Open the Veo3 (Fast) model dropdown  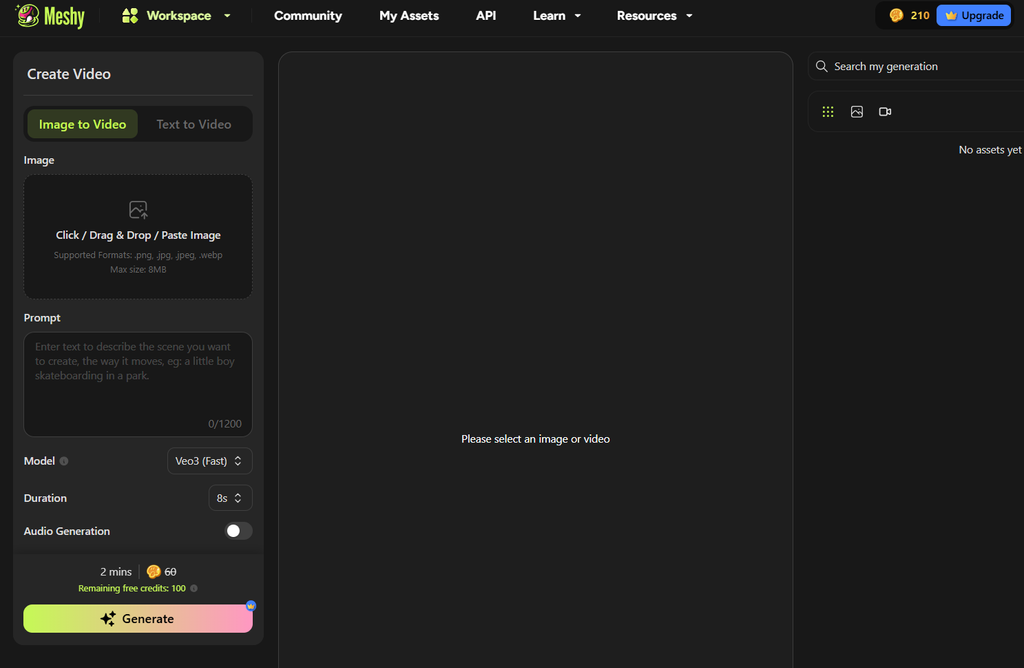coord(209,461)
